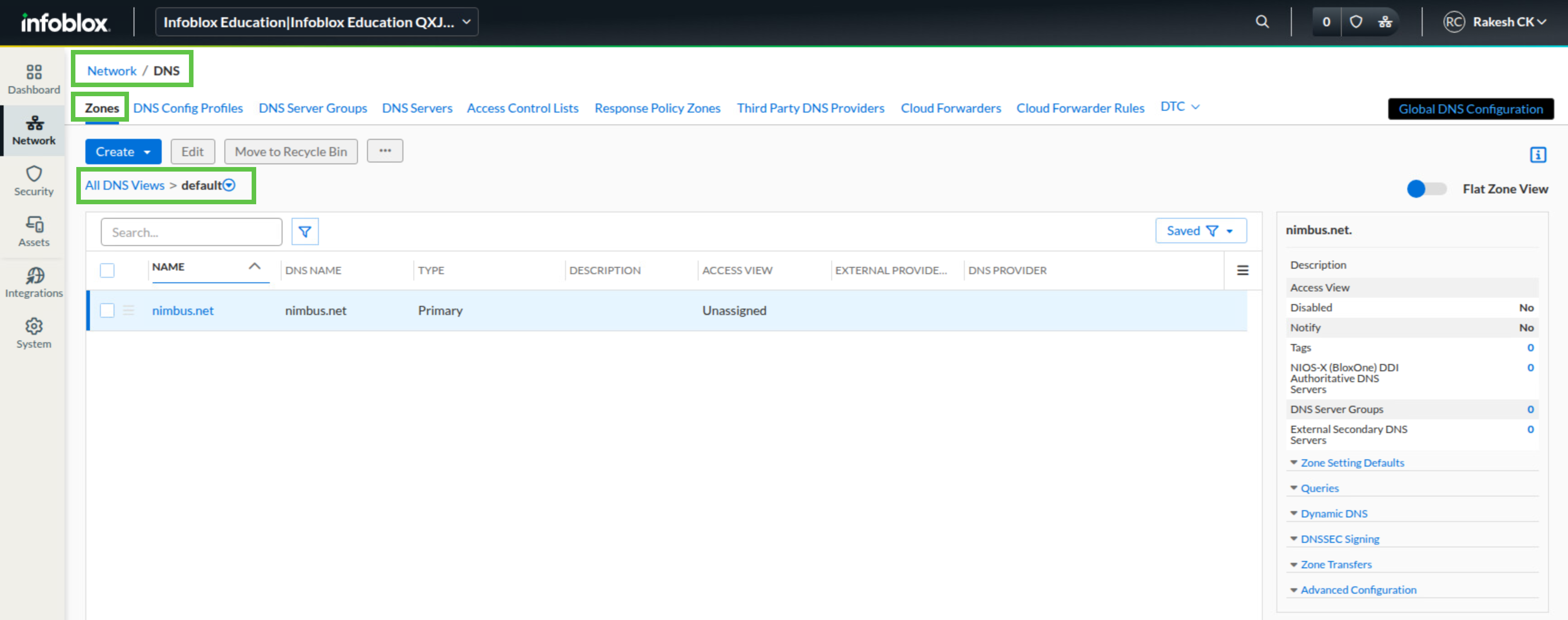Viewport: 1568px width, 620px height.
Task: Expand Zone Setting Defaults section
Action: 1352,463
